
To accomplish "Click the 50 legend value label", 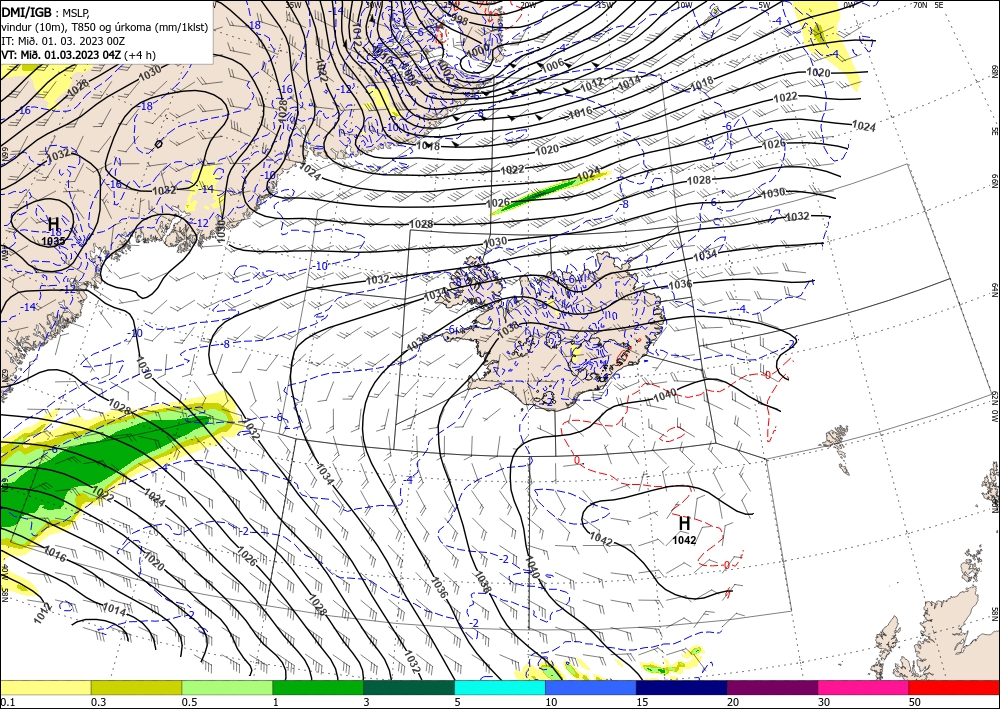I will [x=915, y=702].
